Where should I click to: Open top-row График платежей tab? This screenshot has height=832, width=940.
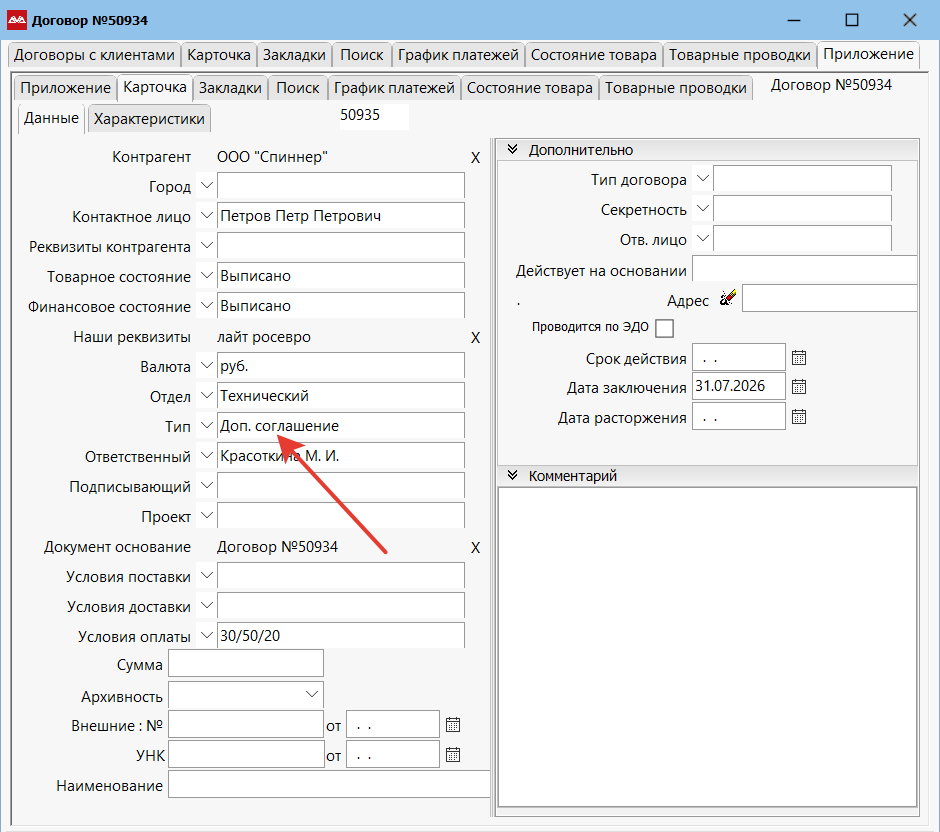point(458,55)
